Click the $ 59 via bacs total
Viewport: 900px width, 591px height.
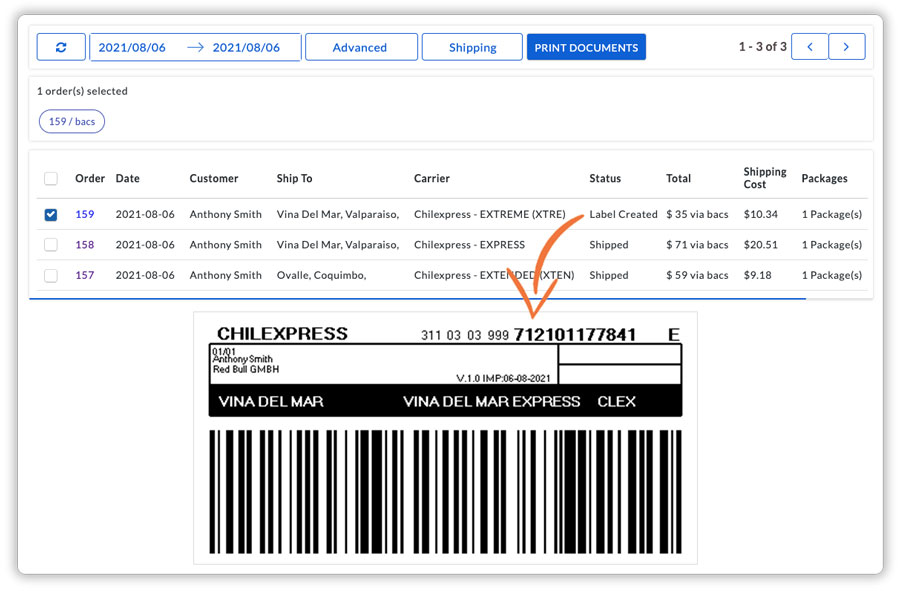(697, 275)
